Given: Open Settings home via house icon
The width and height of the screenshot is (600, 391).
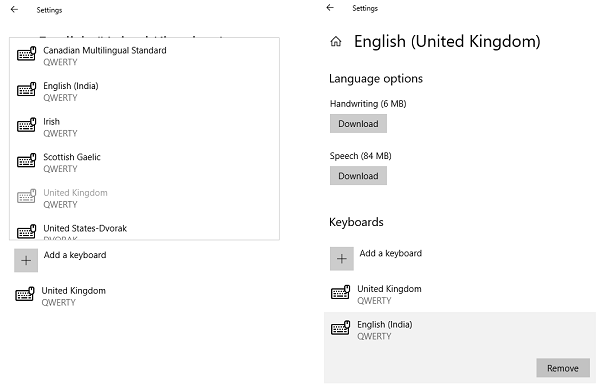Looking at the screenshot, I should (x=336, y=41).
